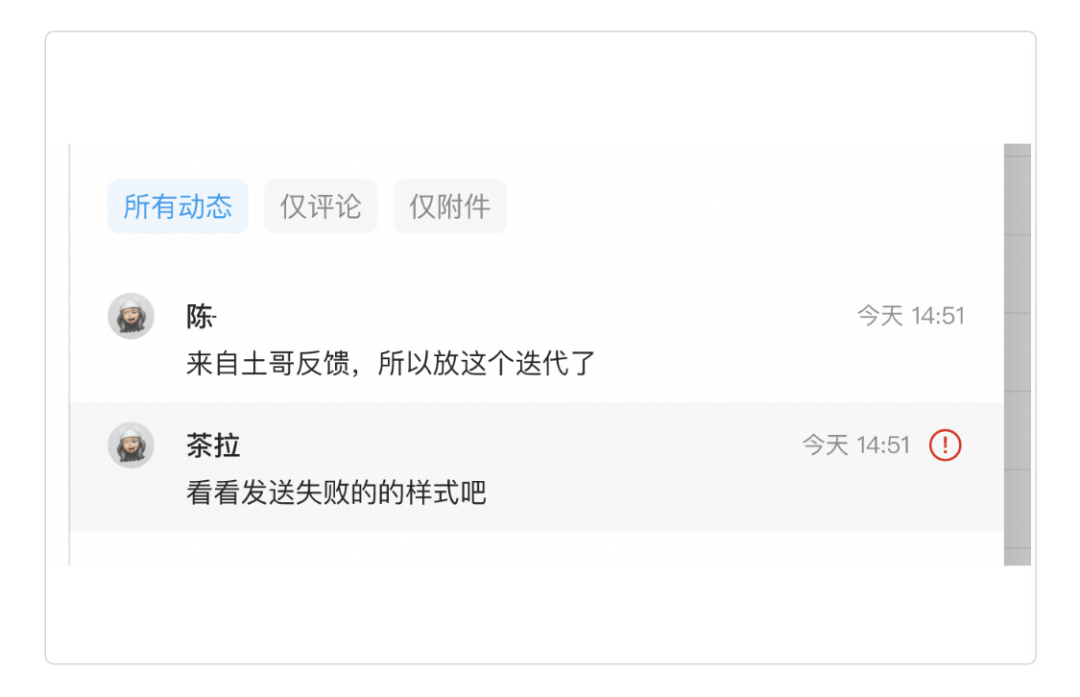Select the comment 看看发送失败的的样式吧

pos(336,493)
